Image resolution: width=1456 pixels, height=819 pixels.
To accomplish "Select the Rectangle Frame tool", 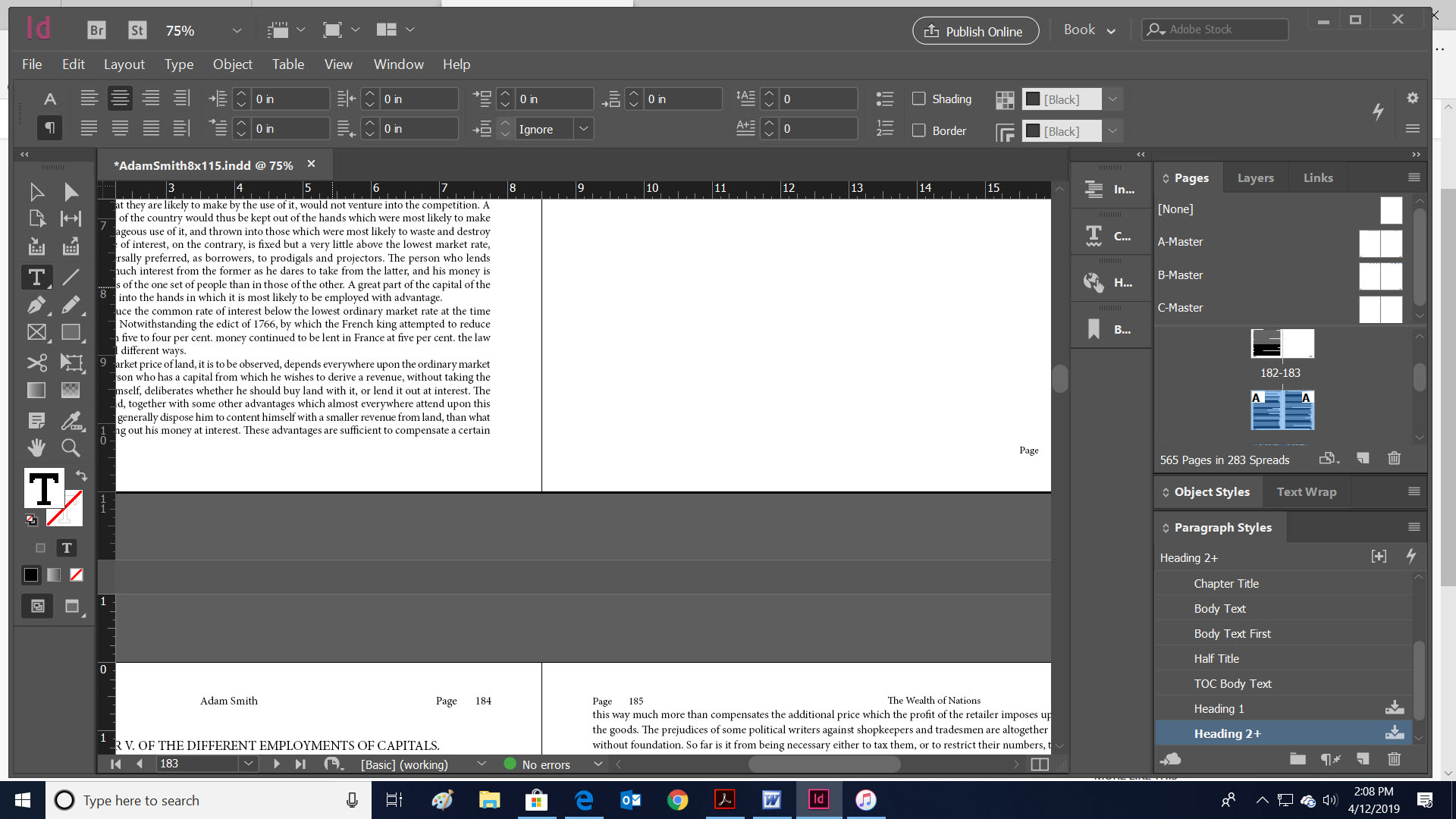I will click(x=36, y=333).
